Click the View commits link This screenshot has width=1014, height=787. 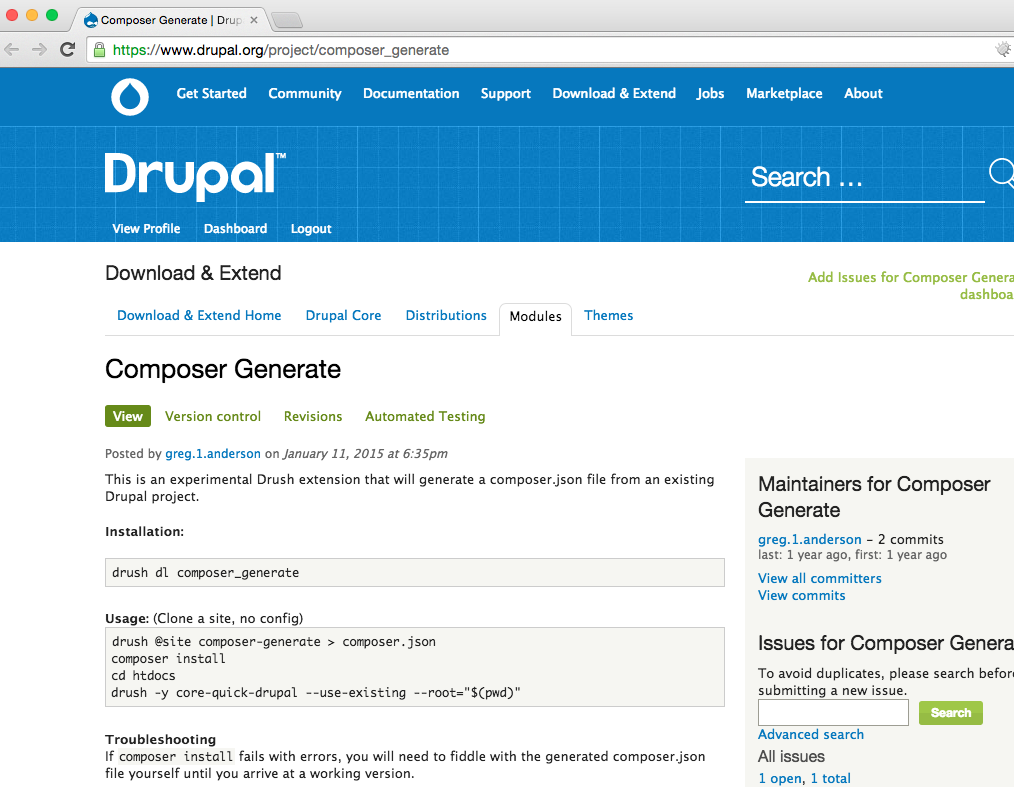(x=801, y=596)
